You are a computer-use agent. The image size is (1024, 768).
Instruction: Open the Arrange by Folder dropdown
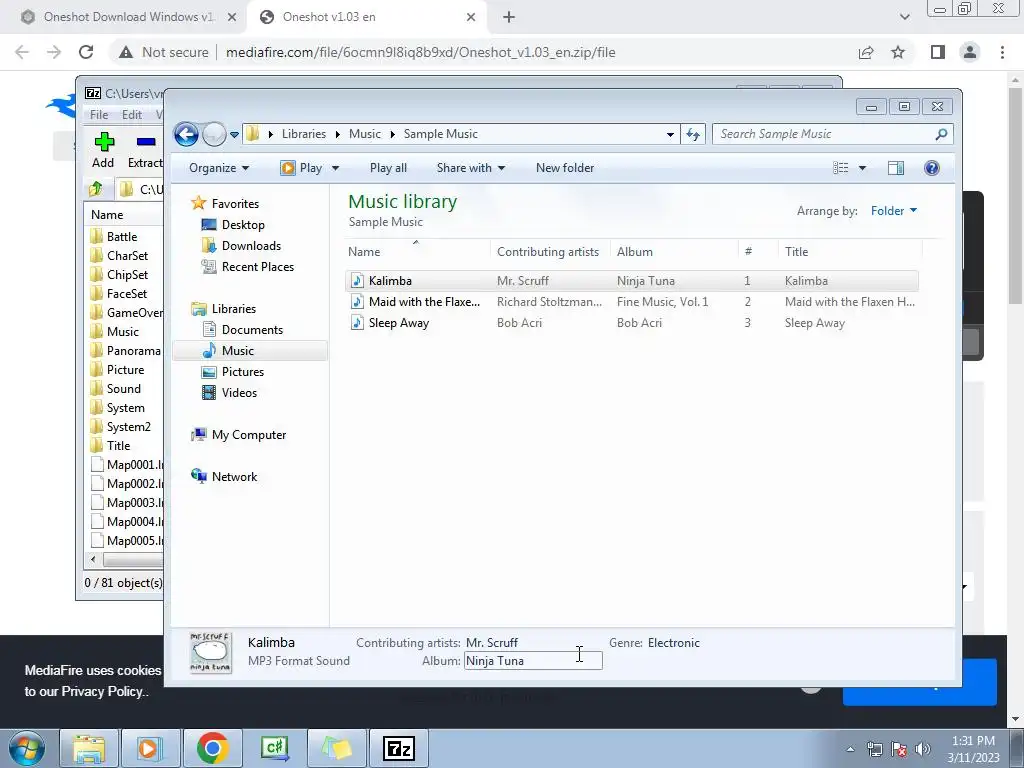(893, 211)
